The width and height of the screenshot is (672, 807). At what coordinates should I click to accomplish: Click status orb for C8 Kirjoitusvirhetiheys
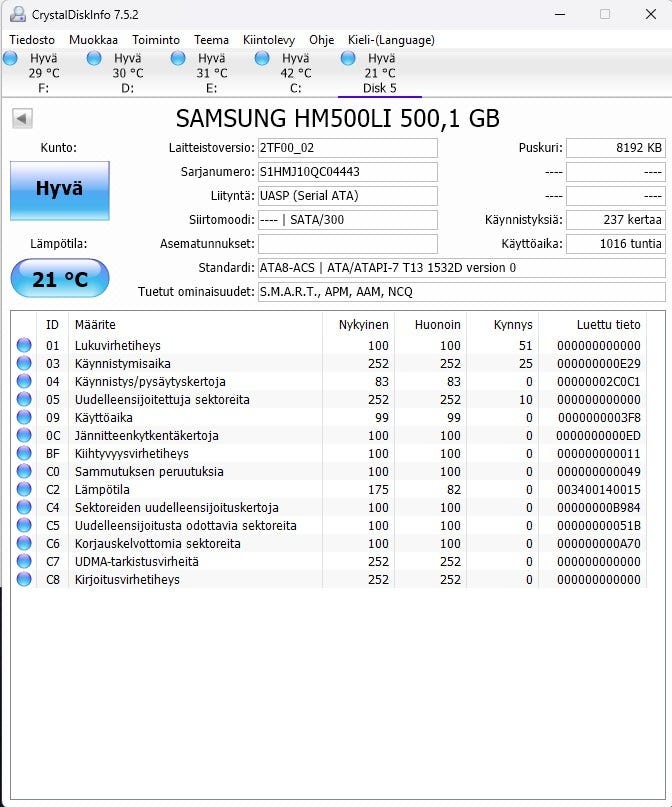tap(24, 580)
